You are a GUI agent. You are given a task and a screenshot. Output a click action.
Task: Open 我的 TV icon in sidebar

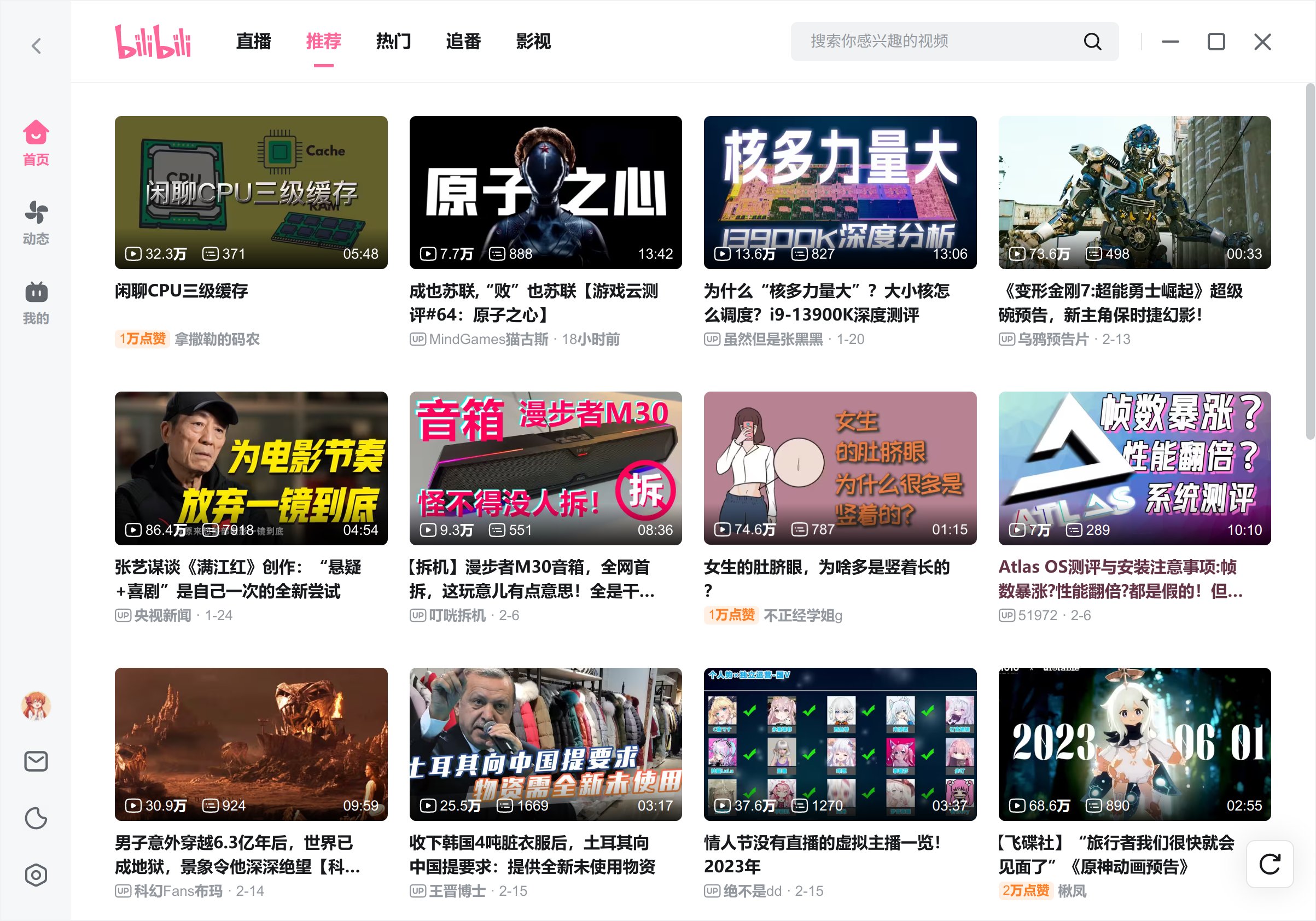click(x=36, y=292)
